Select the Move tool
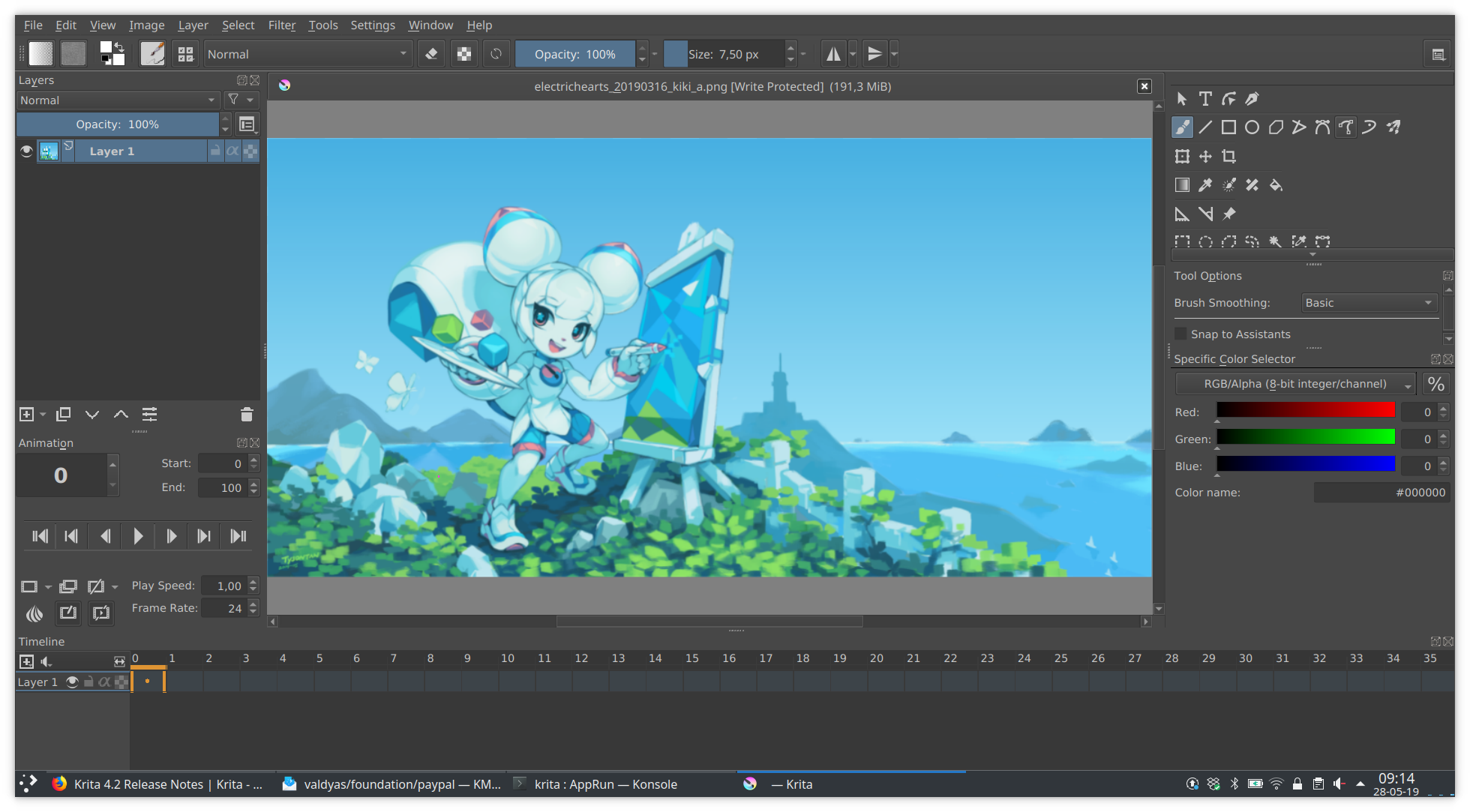The image size is (1470, 812). (x=1205, y=156)
